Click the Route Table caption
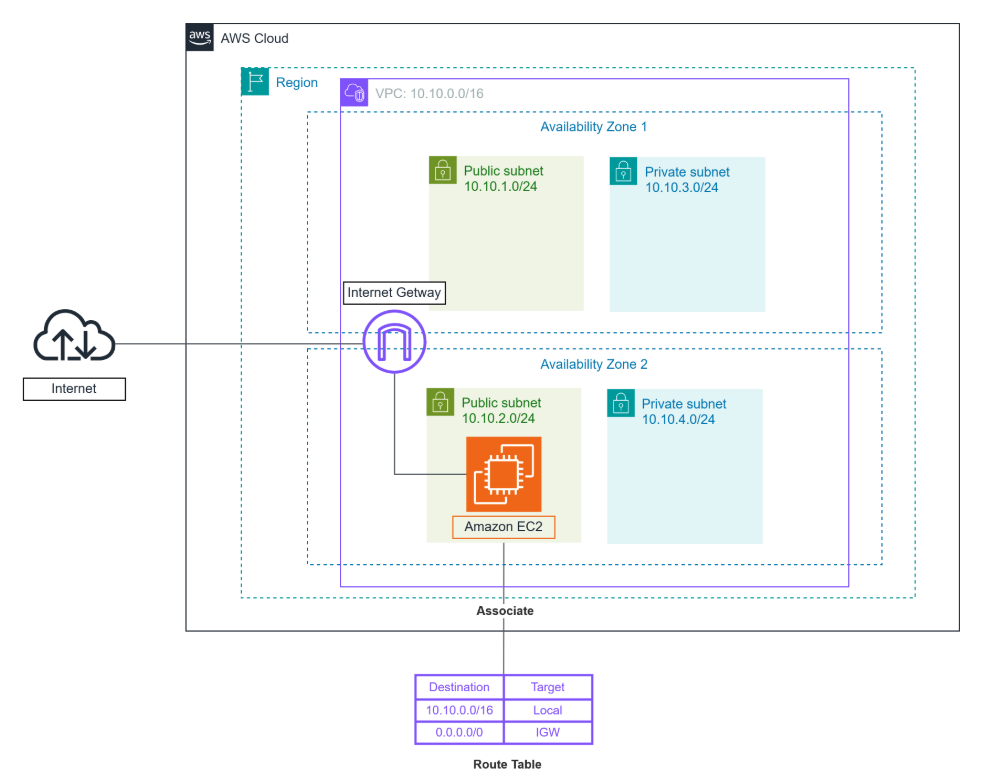The height and width of the screenshot is (781, 1005). (507, 764)
